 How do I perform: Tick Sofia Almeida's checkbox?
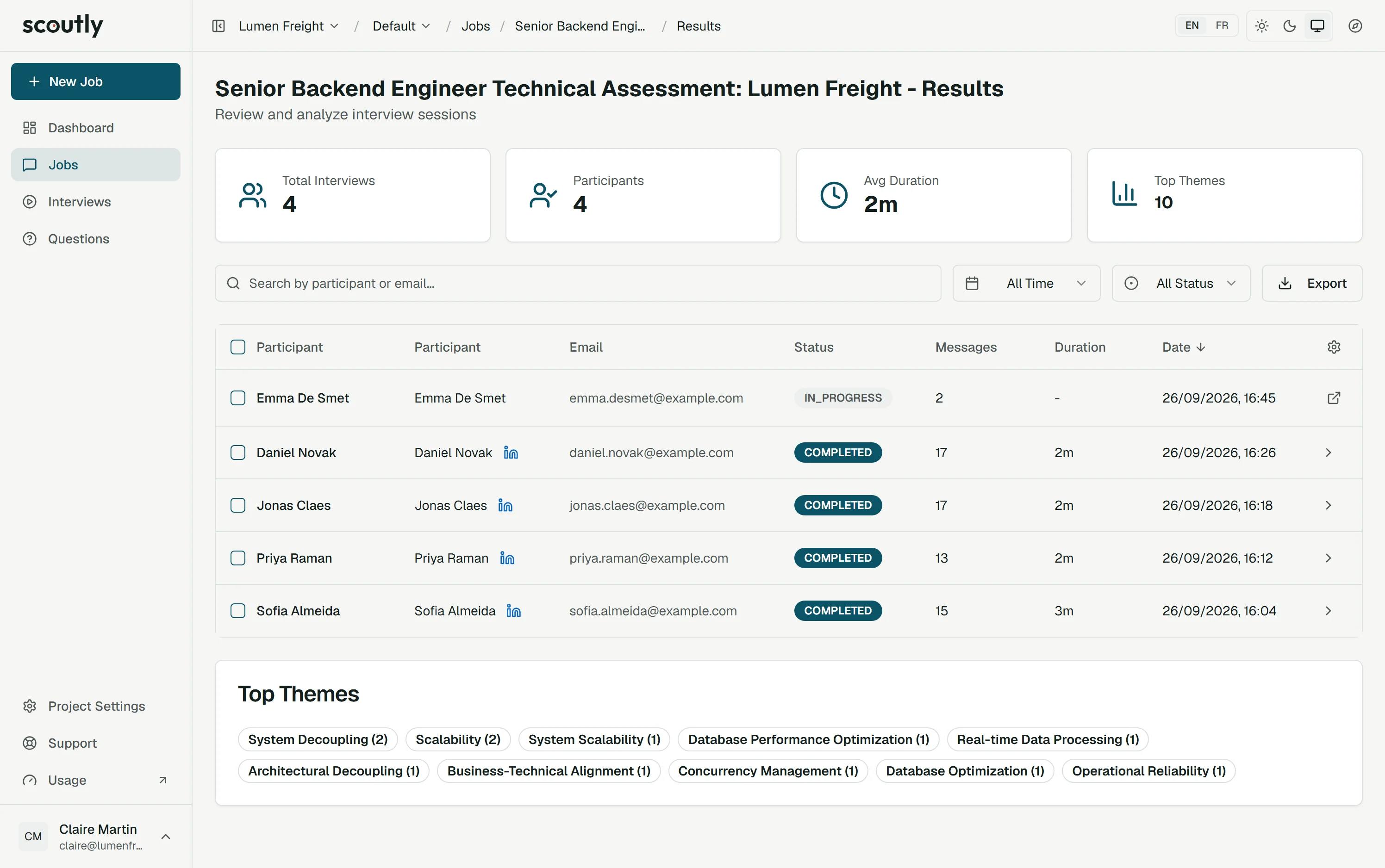pos(238,611)
